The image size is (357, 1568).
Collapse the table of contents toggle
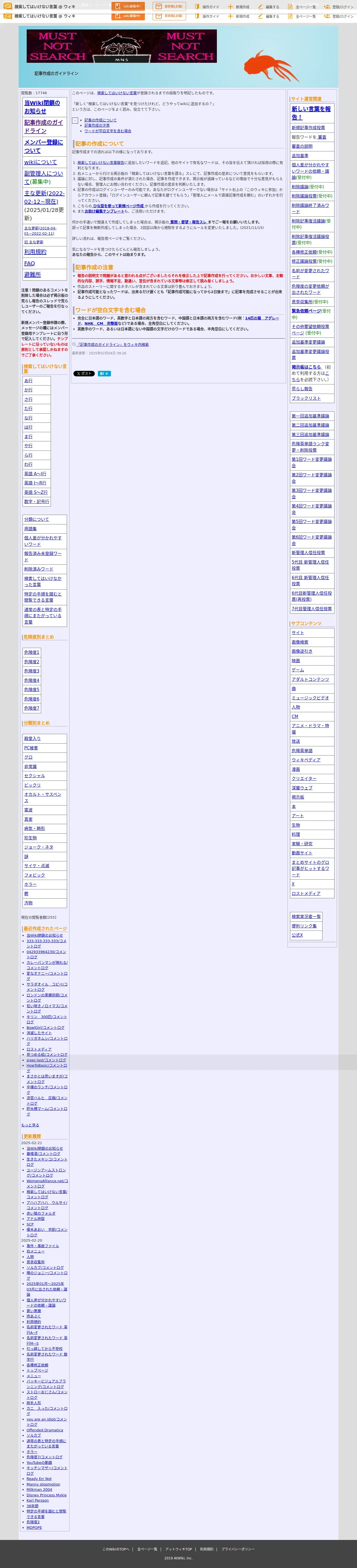(75, 121)
